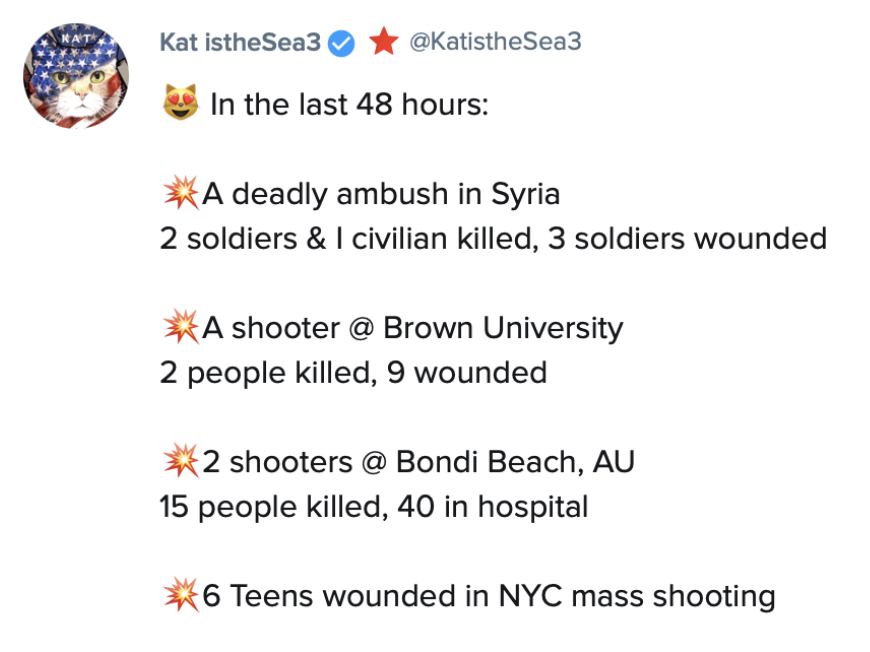Click the collision emoji before the NYC shooting line
This screenshot has width=870, height=652.
click(180, 597)
